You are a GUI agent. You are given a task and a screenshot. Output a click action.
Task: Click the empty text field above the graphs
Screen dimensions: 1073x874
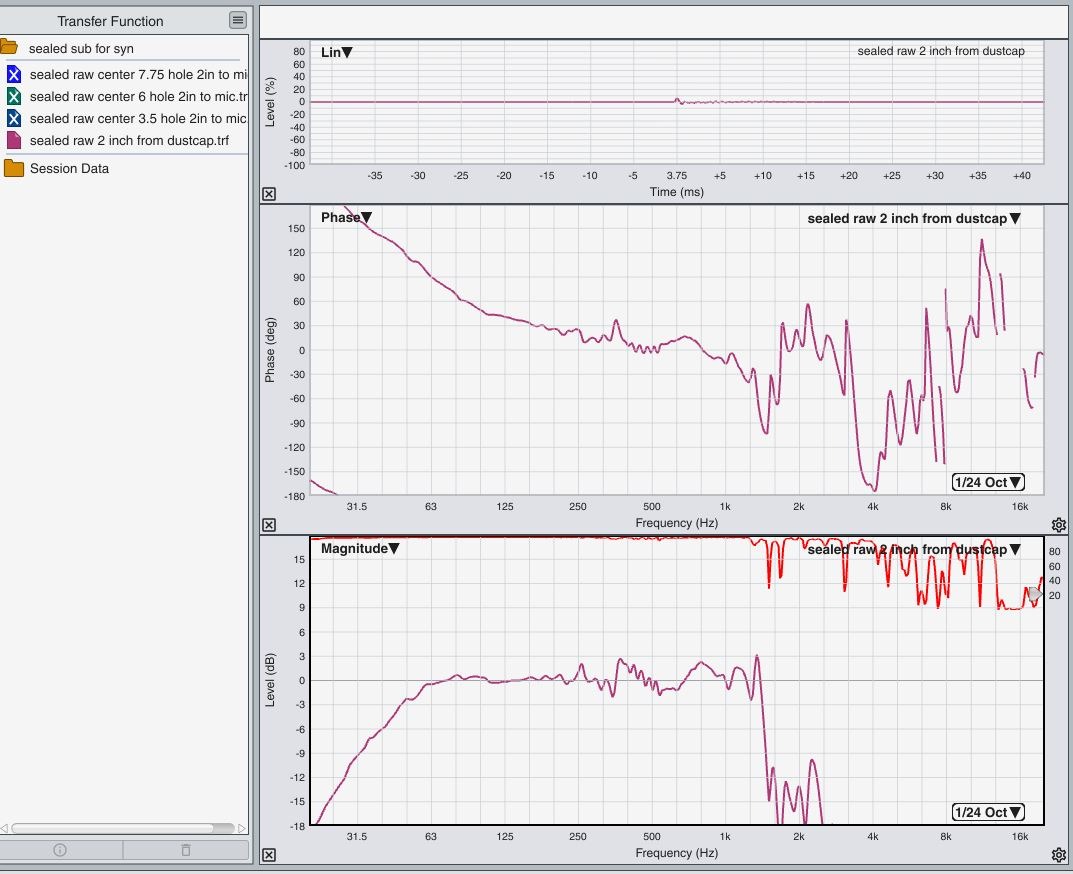click(663, 22)
